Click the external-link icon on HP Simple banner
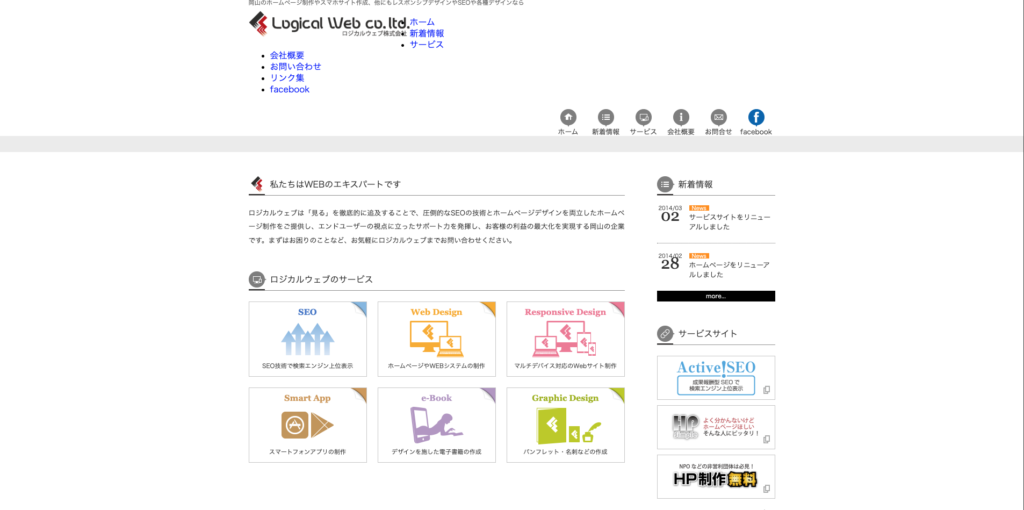 pyautogui.click(x=767, y=439)
